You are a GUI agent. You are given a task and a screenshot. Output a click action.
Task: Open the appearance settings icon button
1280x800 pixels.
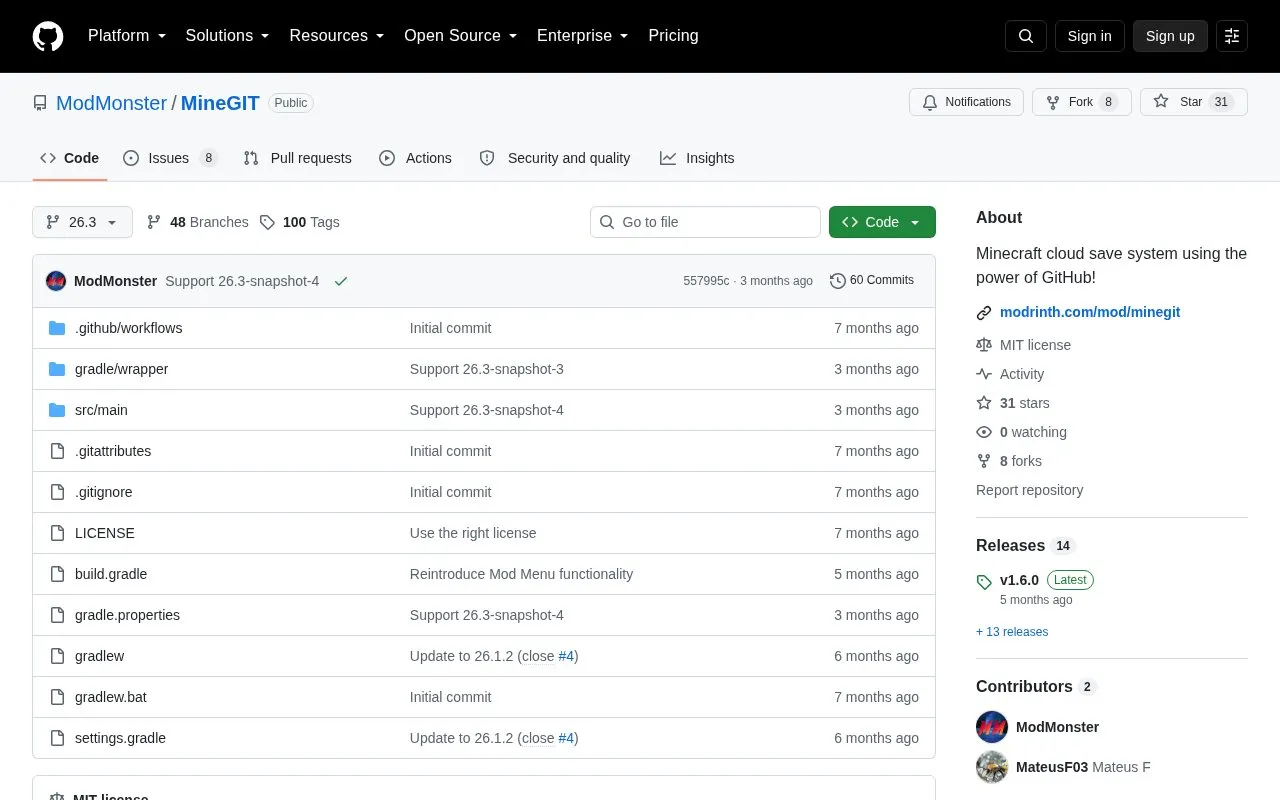1232,36
